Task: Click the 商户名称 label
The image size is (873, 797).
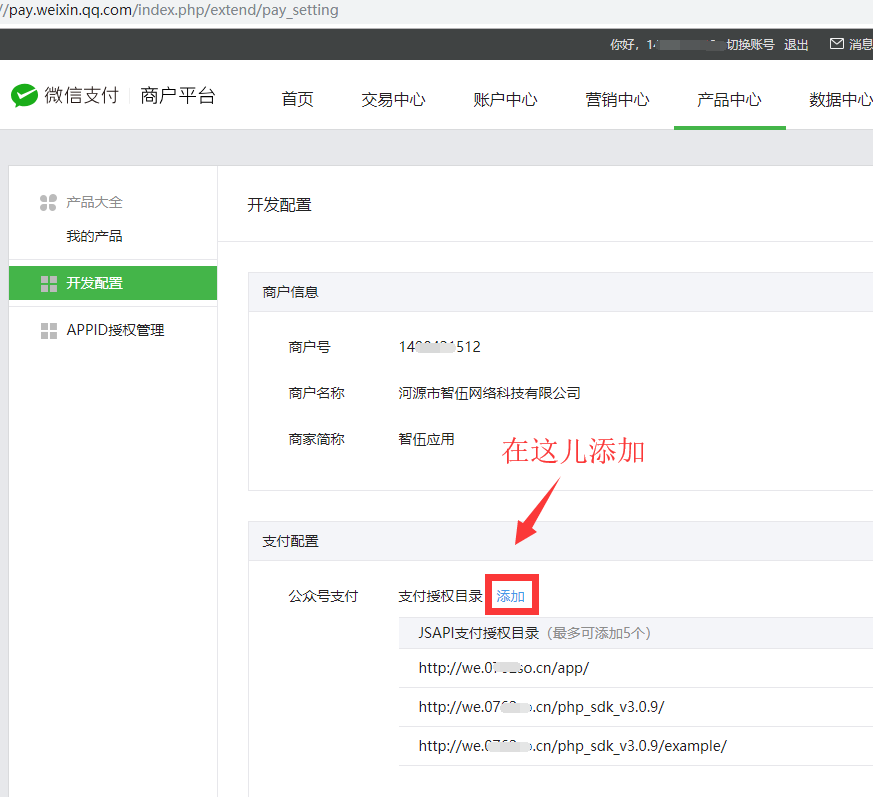Action: pyautogui.click(x=316, y=393)
